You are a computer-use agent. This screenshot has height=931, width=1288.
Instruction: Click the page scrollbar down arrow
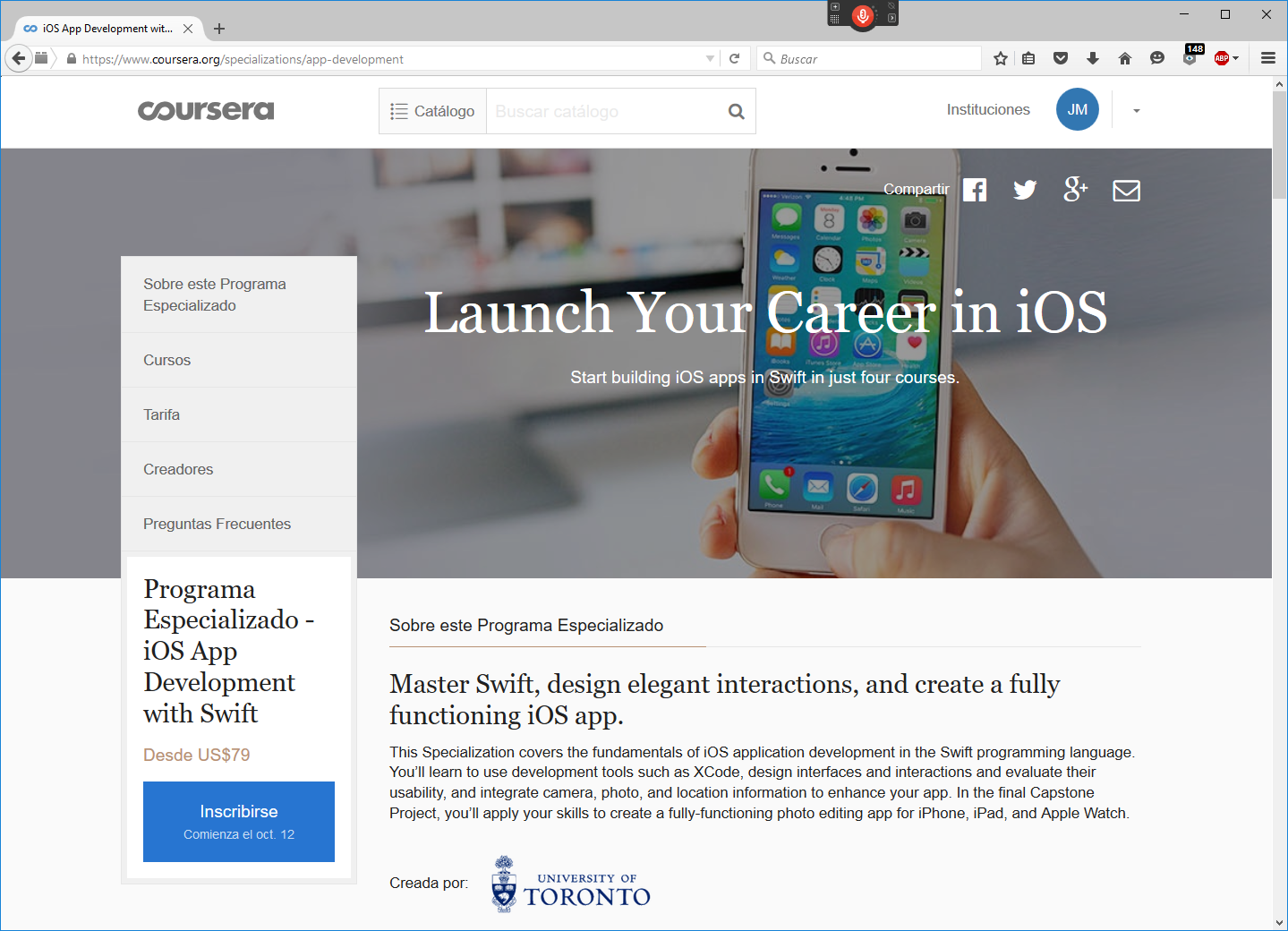click(1280, 922)
